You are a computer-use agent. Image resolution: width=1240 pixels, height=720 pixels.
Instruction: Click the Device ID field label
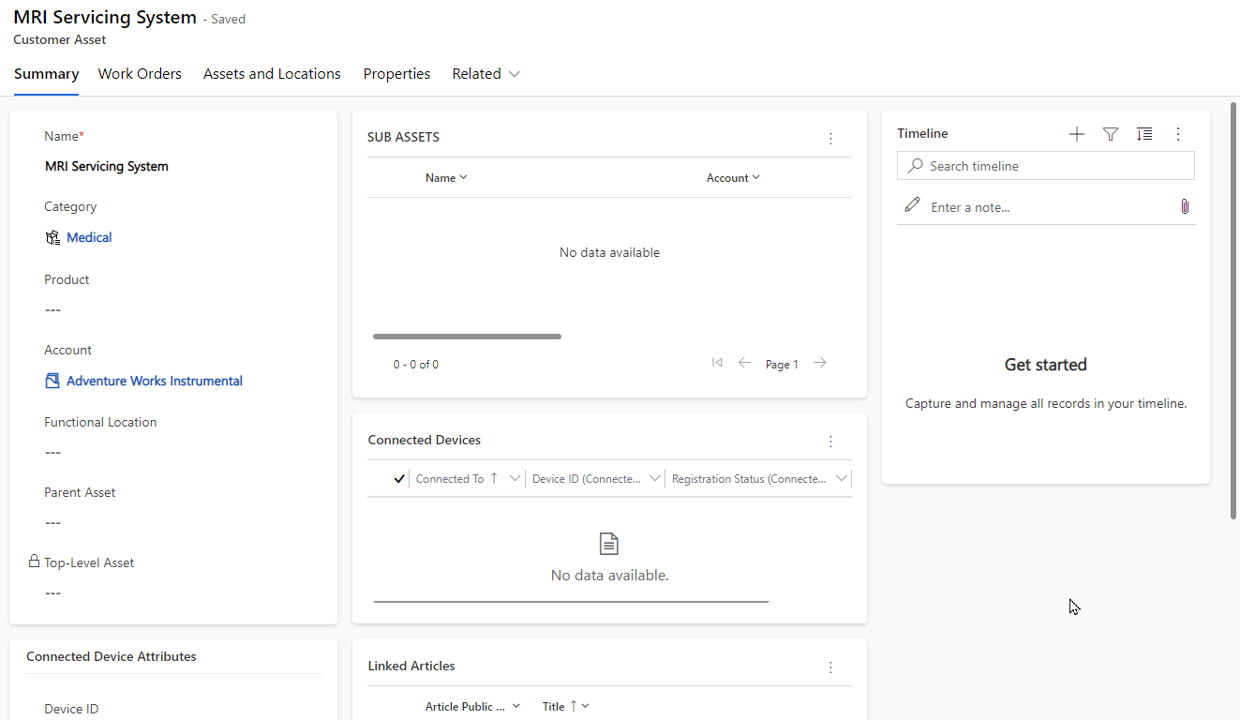pyautogui.click(x=71, y=709)
